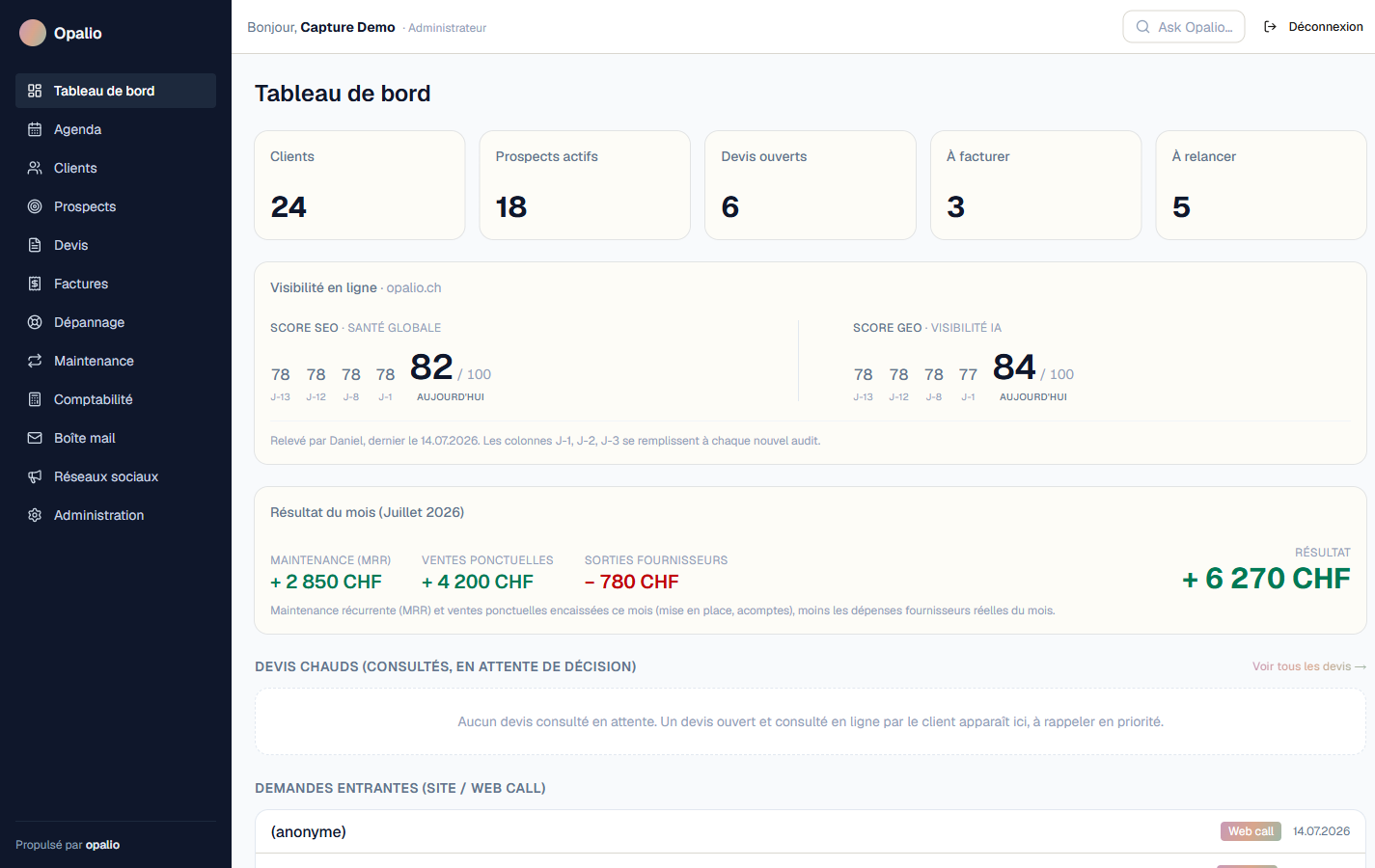This screenshot has height=868, width=1375.
Task: Click the + 2 850 CHF maintenance amount
Action: click(326, 582)
